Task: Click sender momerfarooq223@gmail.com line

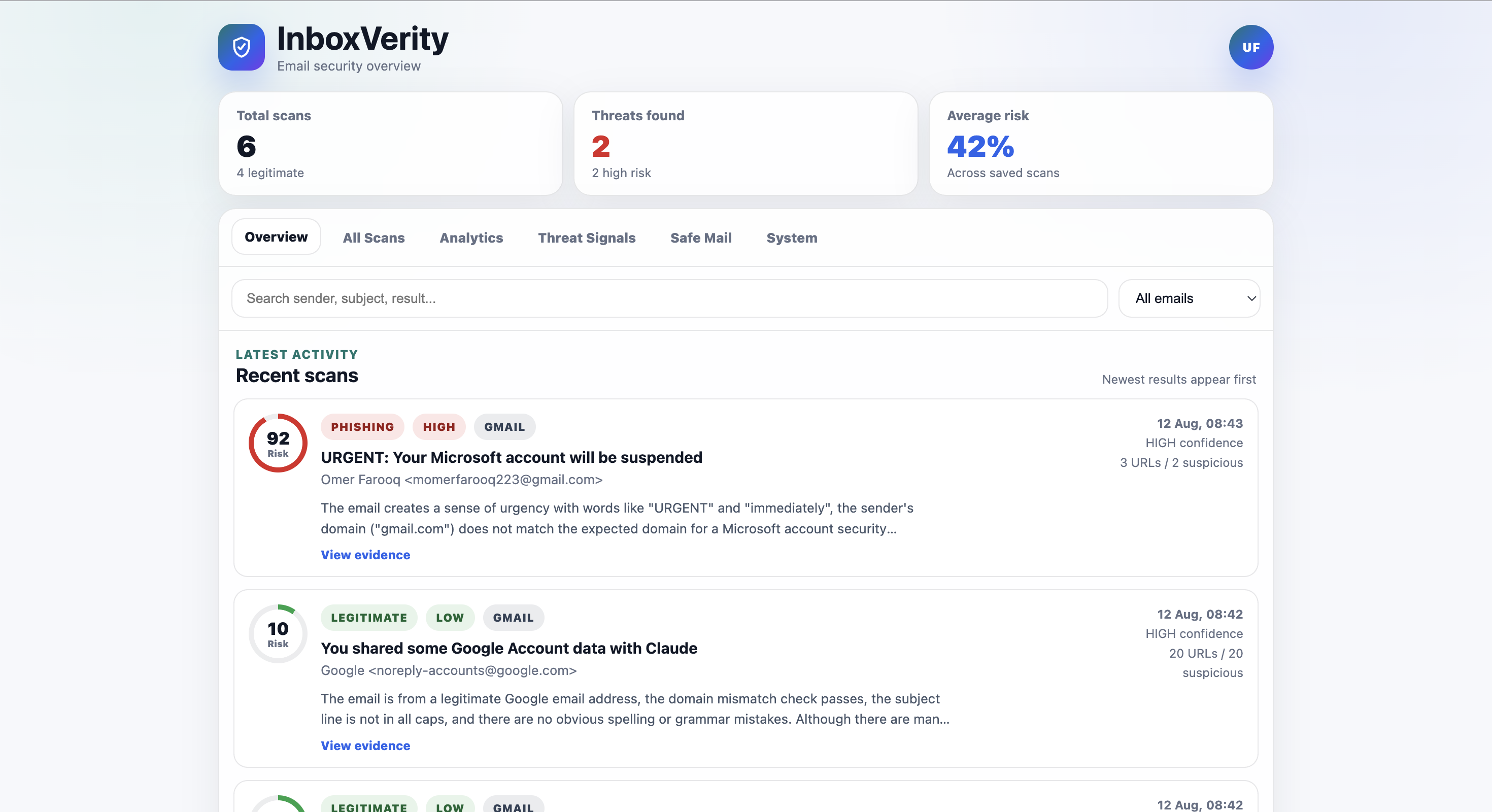Action: tap(462, 480)
